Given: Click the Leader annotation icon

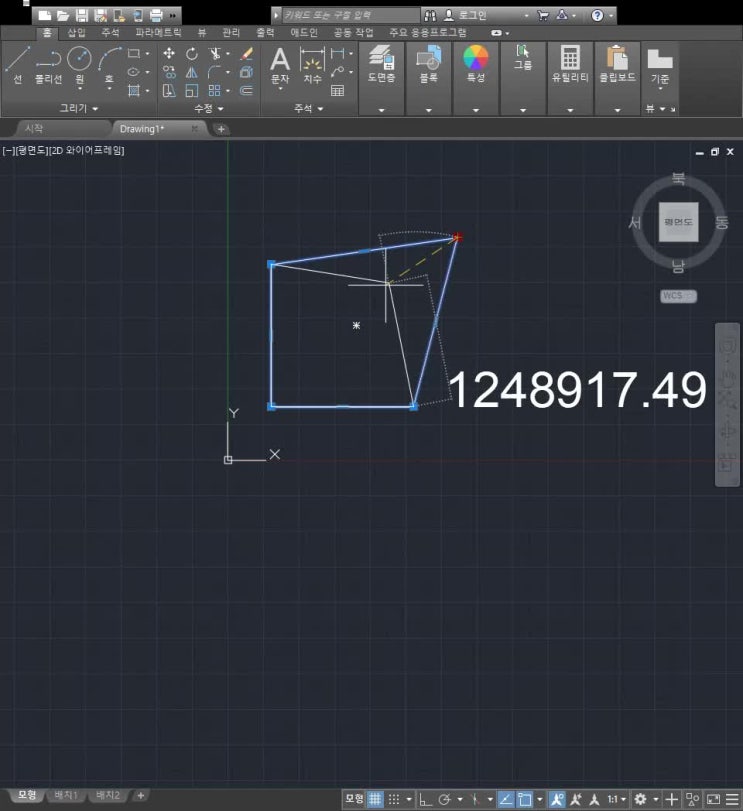Looking at the screenshot, I should coord(337,72).
